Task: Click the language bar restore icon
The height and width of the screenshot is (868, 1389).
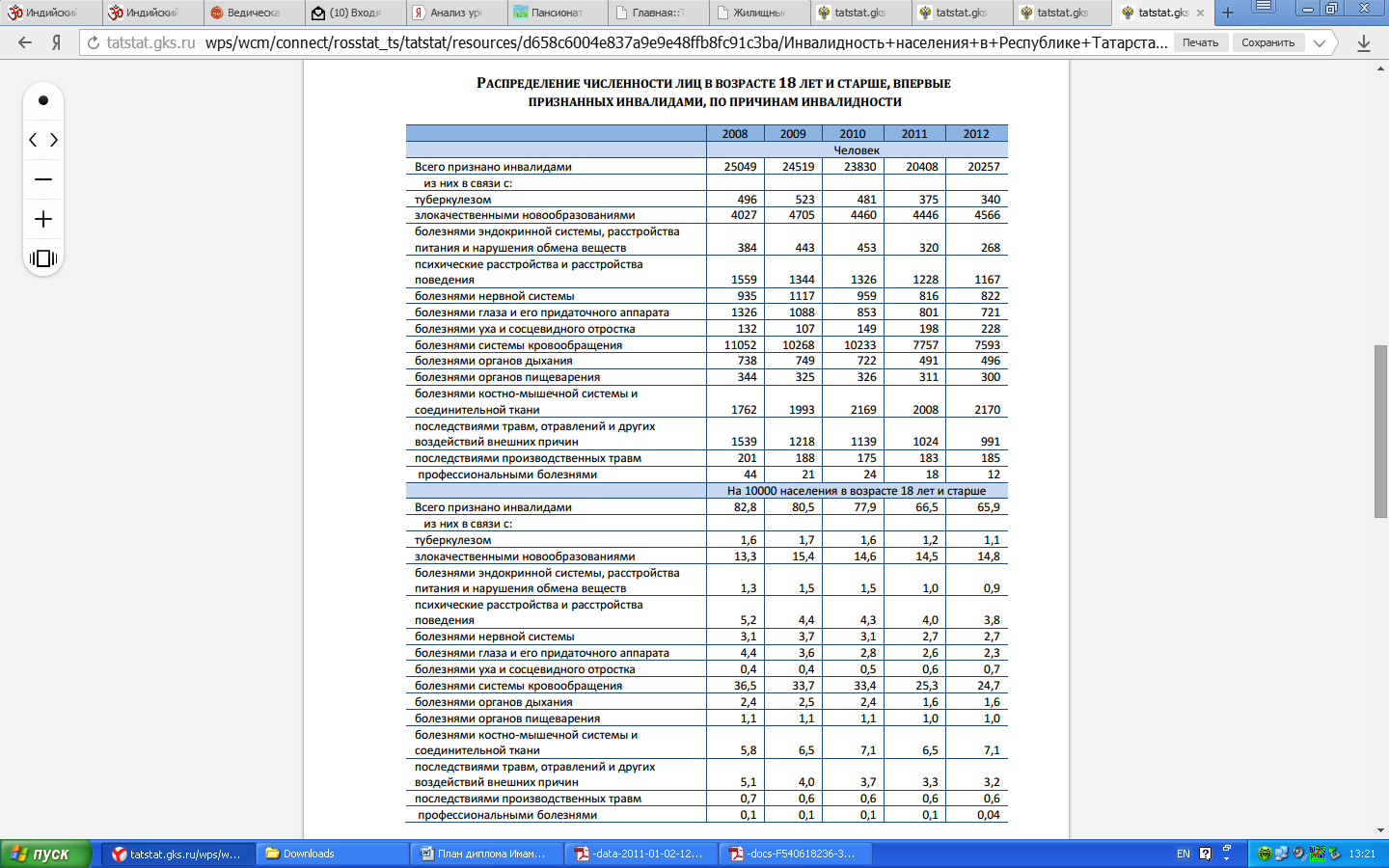Action: point(1226,848)
